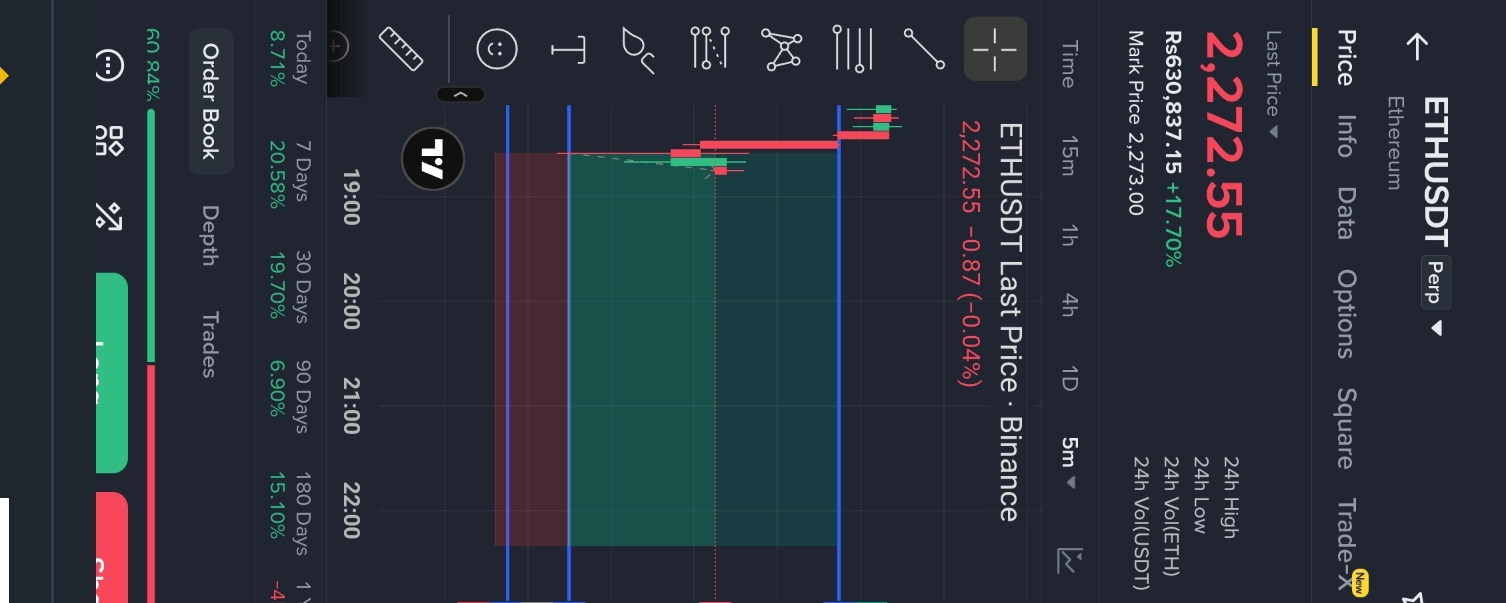Click the 30 Days 19.70% change
This screenshot has width=1506, height=603.
click(289, 285)
